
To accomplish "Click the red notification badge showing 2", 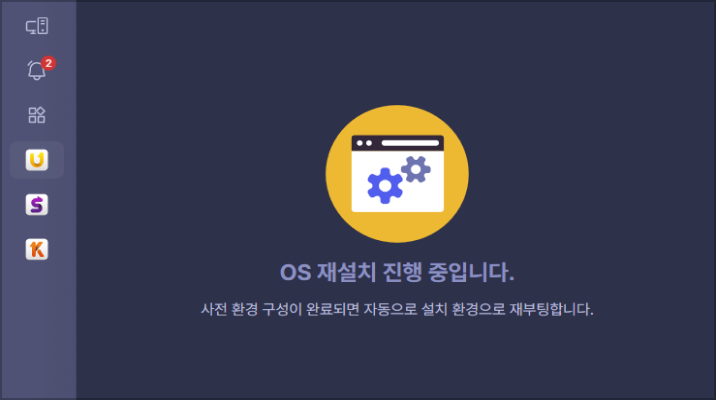I will tap(48, 63).
